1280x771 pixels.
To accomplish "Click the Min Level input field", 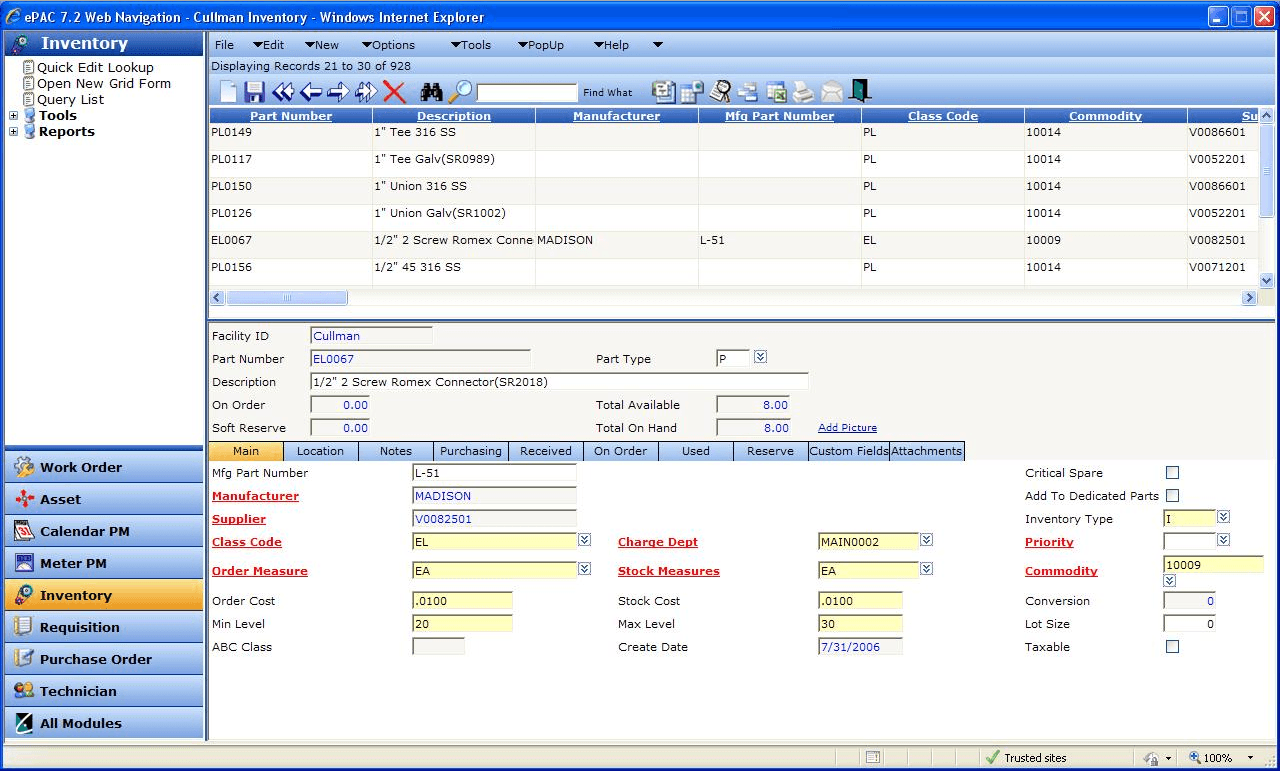I will (462, 624).
